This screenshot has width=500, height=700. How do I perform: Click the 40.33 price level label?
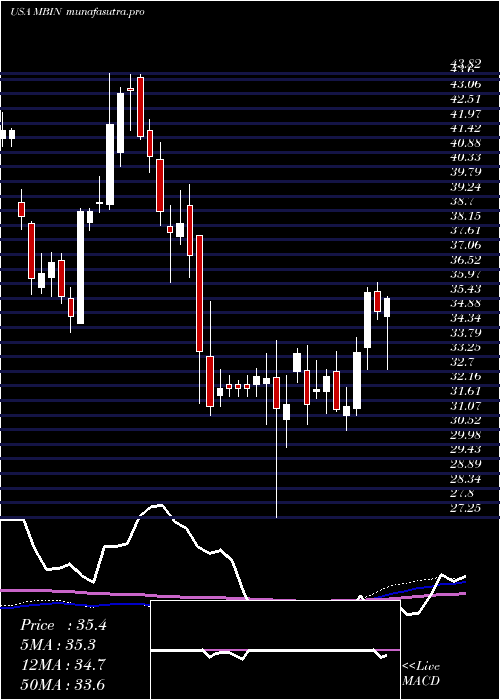[x=465, y=157]
